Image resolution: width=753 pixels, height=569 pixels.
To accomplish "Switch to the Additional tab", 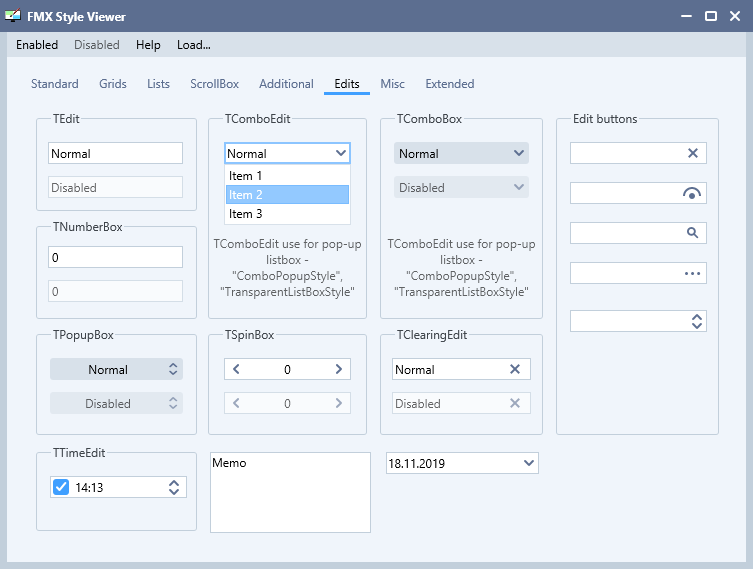I will point(286,84).
